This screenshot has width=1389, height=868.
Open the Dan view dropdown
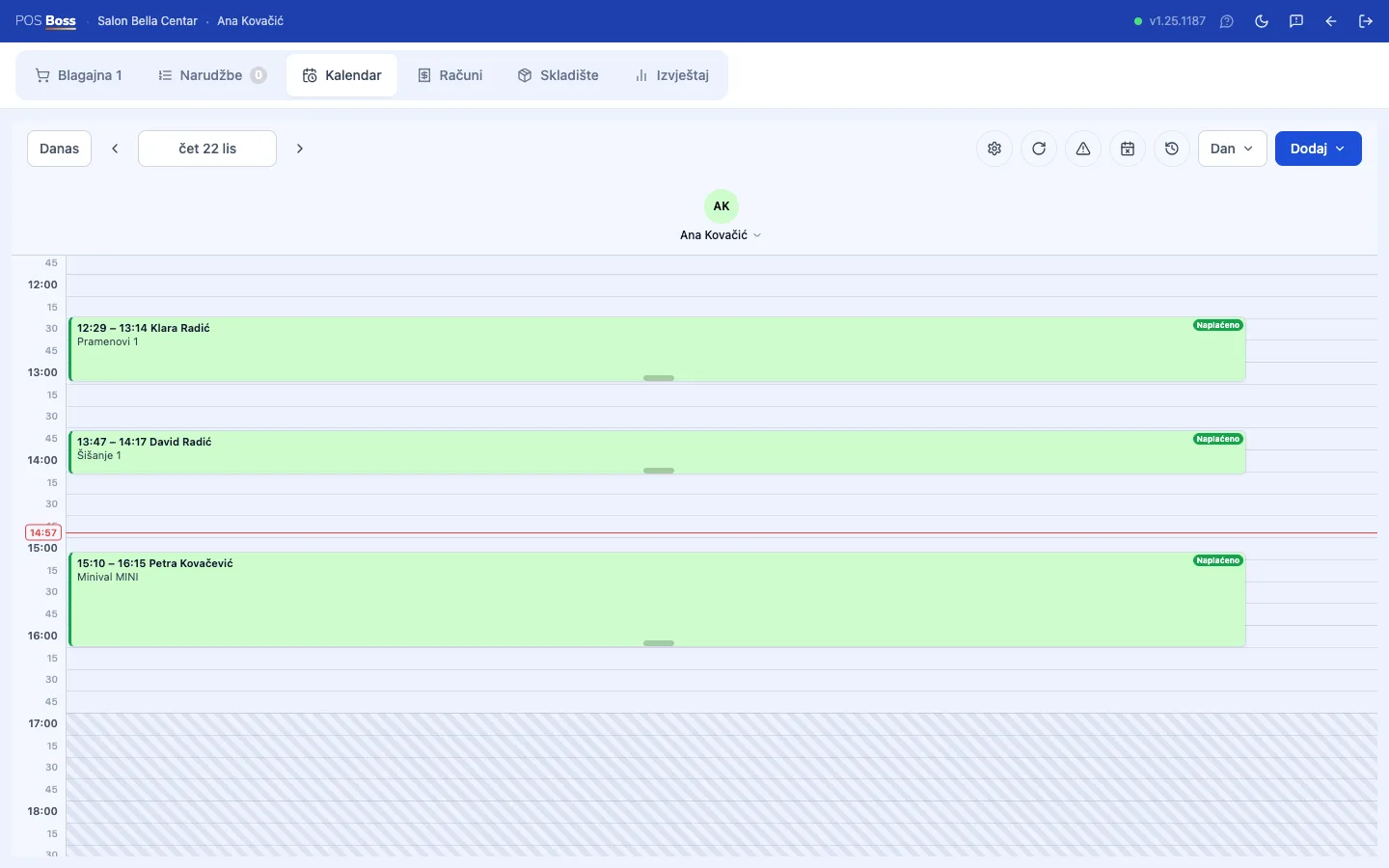(1232, 149)
